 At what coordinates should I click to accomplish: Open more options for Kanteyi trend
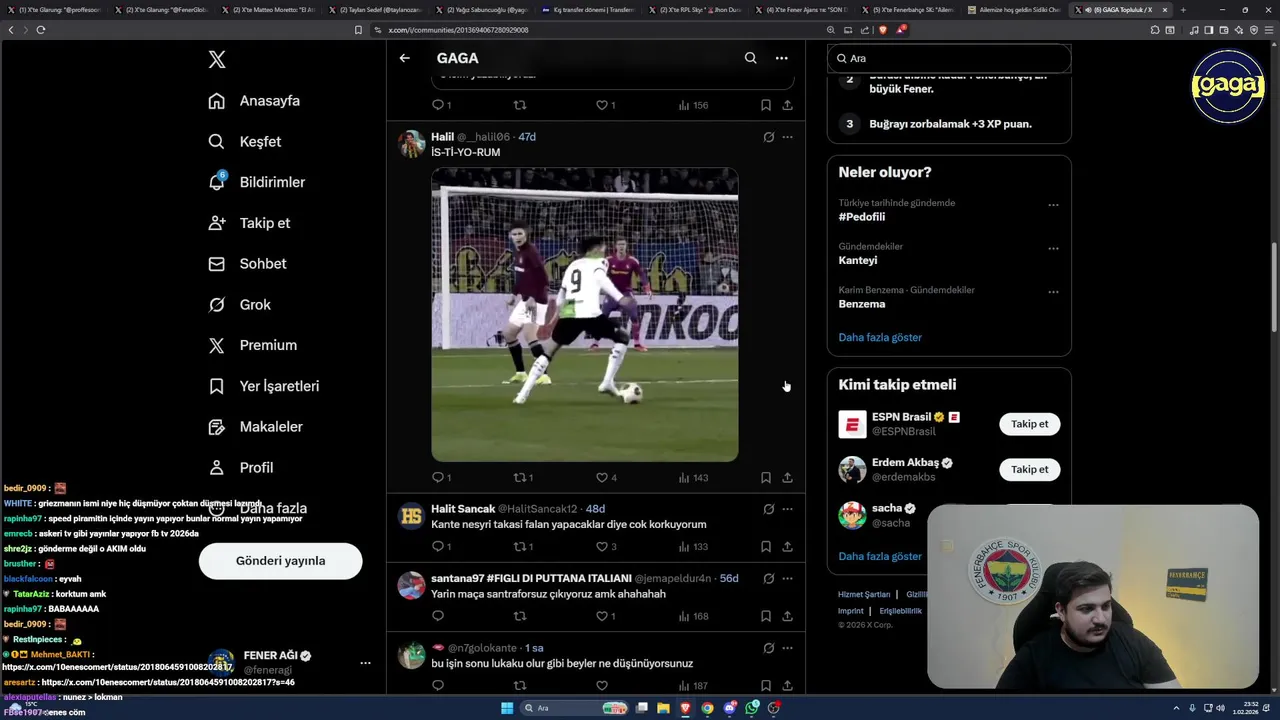(1053, 249)
